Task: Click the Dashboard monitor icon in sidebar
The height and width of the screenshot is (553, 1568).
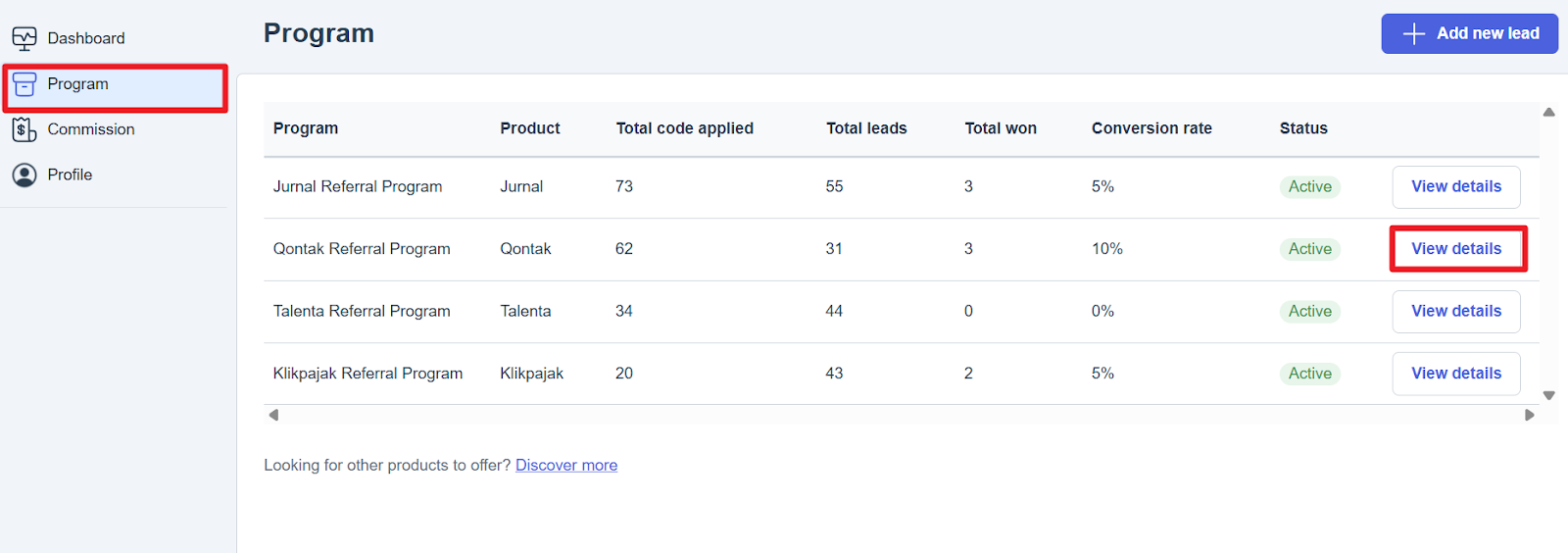Action: point(24,38)
